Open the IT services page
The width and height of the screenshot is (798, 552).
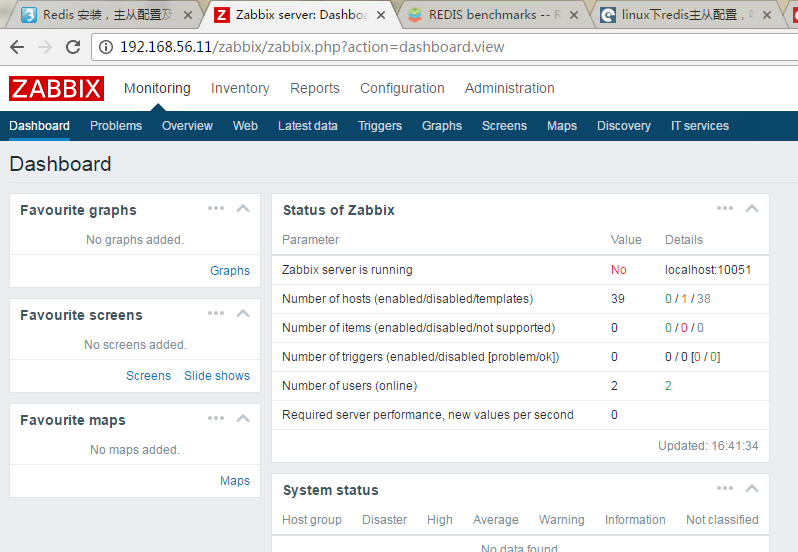coord(700,126)
